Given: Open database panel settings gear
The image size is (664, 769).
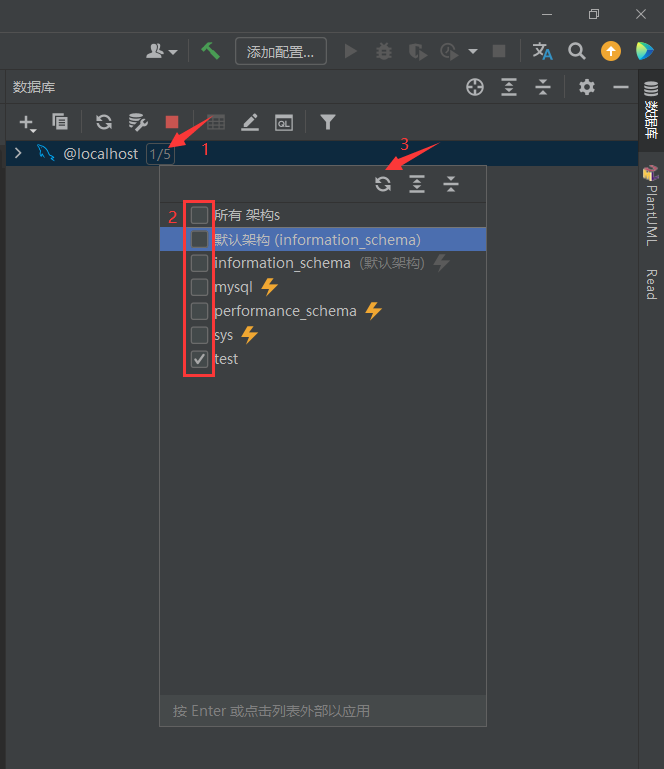Looking at the screenshot, I should [x=587, y=87].
